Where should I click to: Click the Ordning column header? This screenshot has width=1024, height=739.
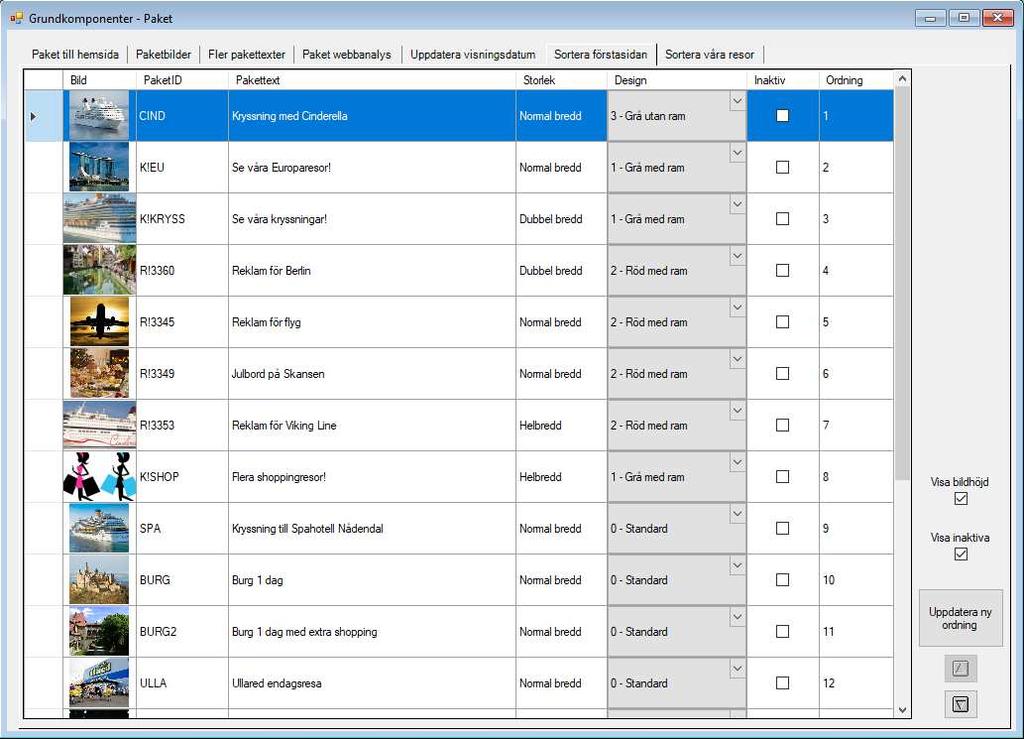pyautogui.click(x=856, y=80)
